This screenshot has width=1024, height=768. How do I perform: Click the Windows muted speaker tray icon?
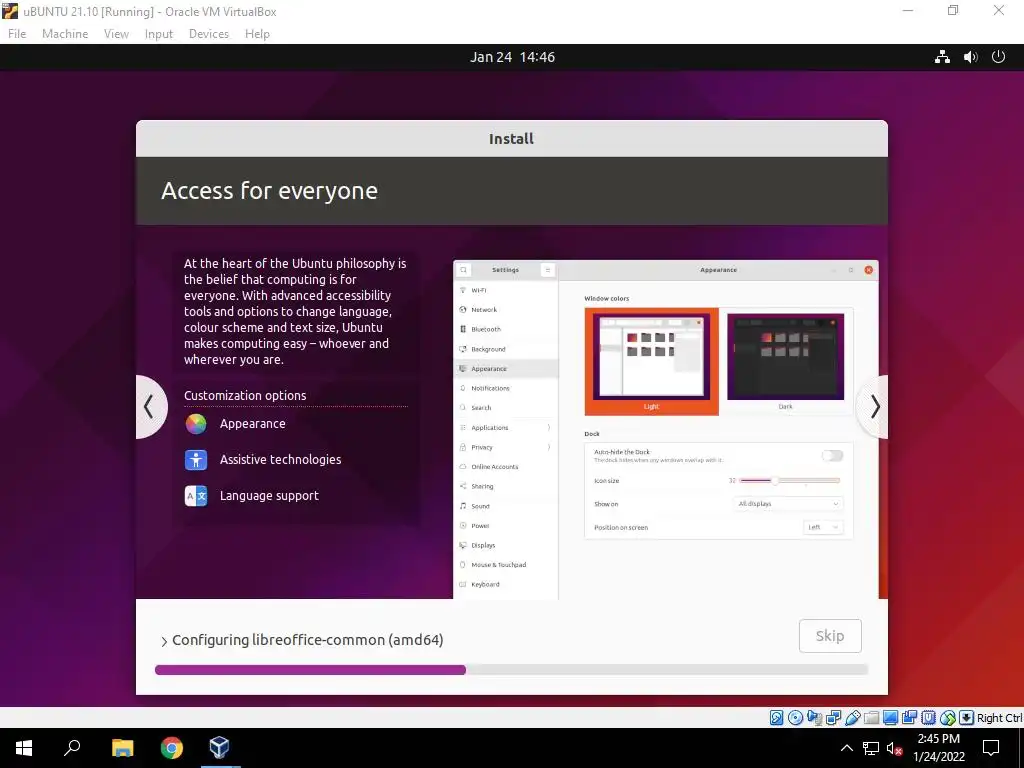[894, 748]
